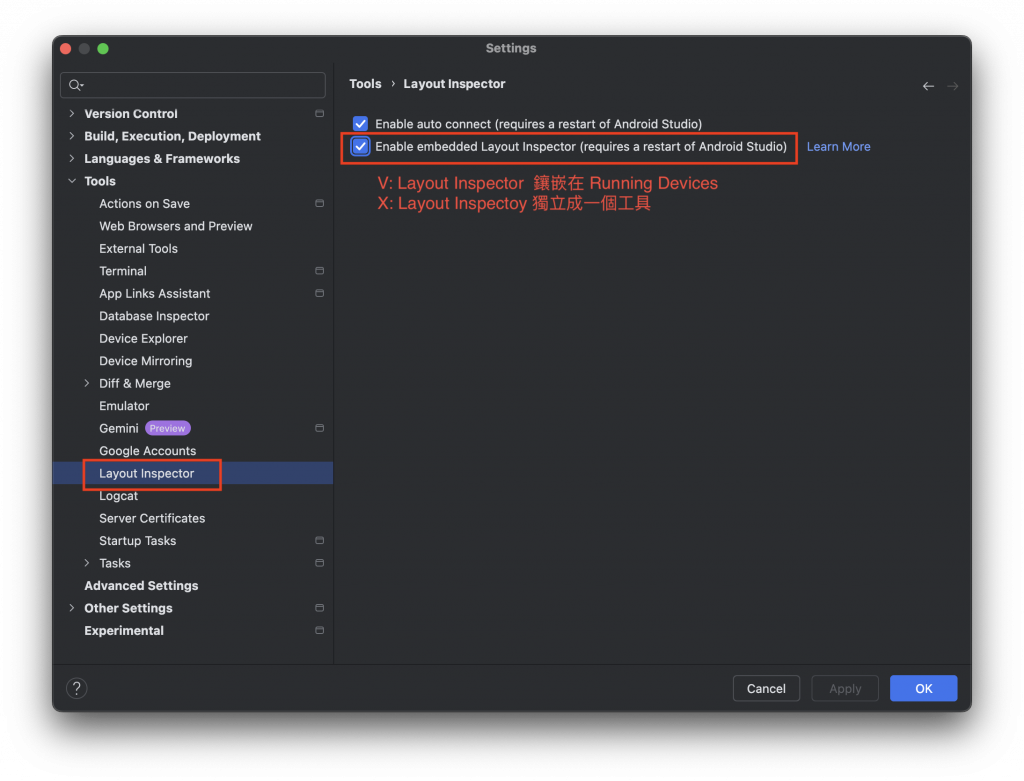Open Database Inspector settings
1024x781 pixels.
(154, 316)
